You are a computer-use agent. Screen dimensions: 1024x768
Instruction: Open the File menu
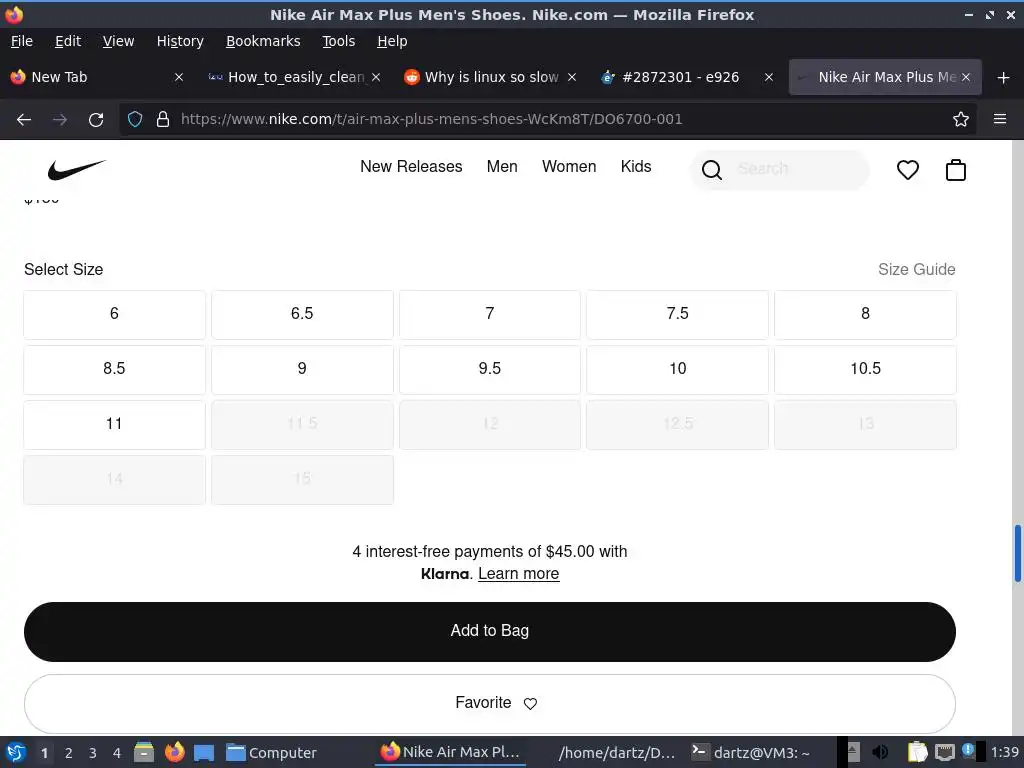[x=22, y=41]
